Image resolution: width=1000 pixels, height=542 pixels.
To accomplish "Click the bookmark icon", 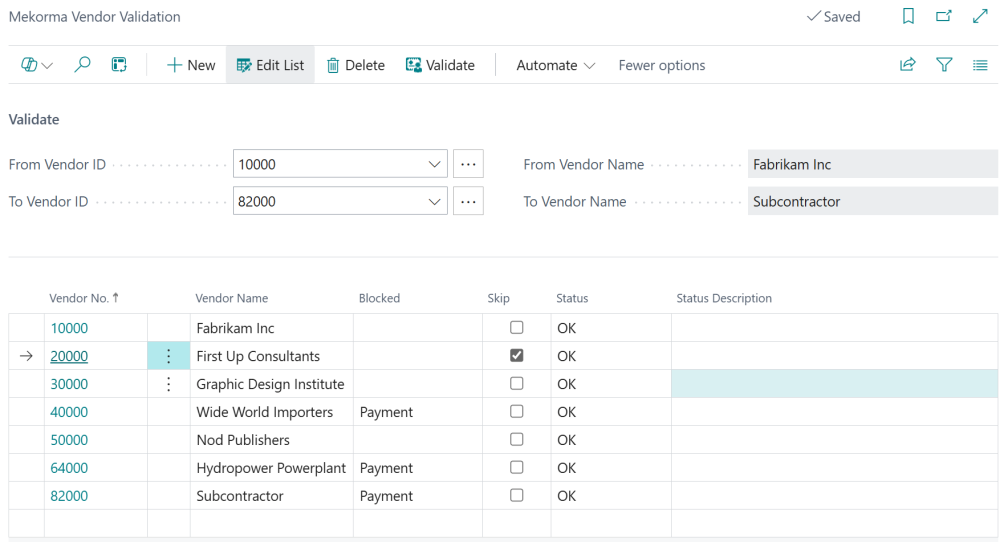I will (908, 17).
